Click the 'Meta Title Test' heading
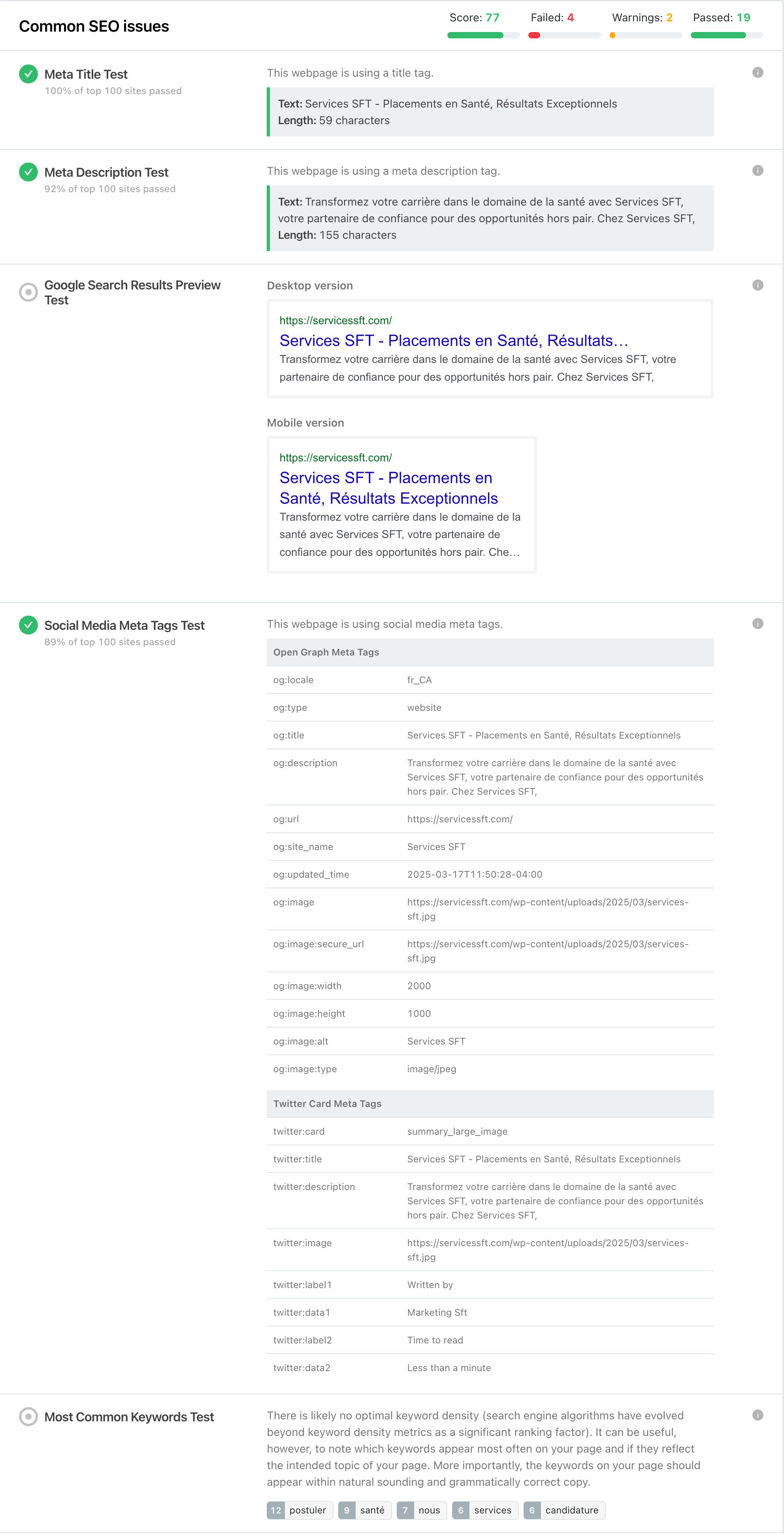This screenshot has width=784, height=1534. 86,74
